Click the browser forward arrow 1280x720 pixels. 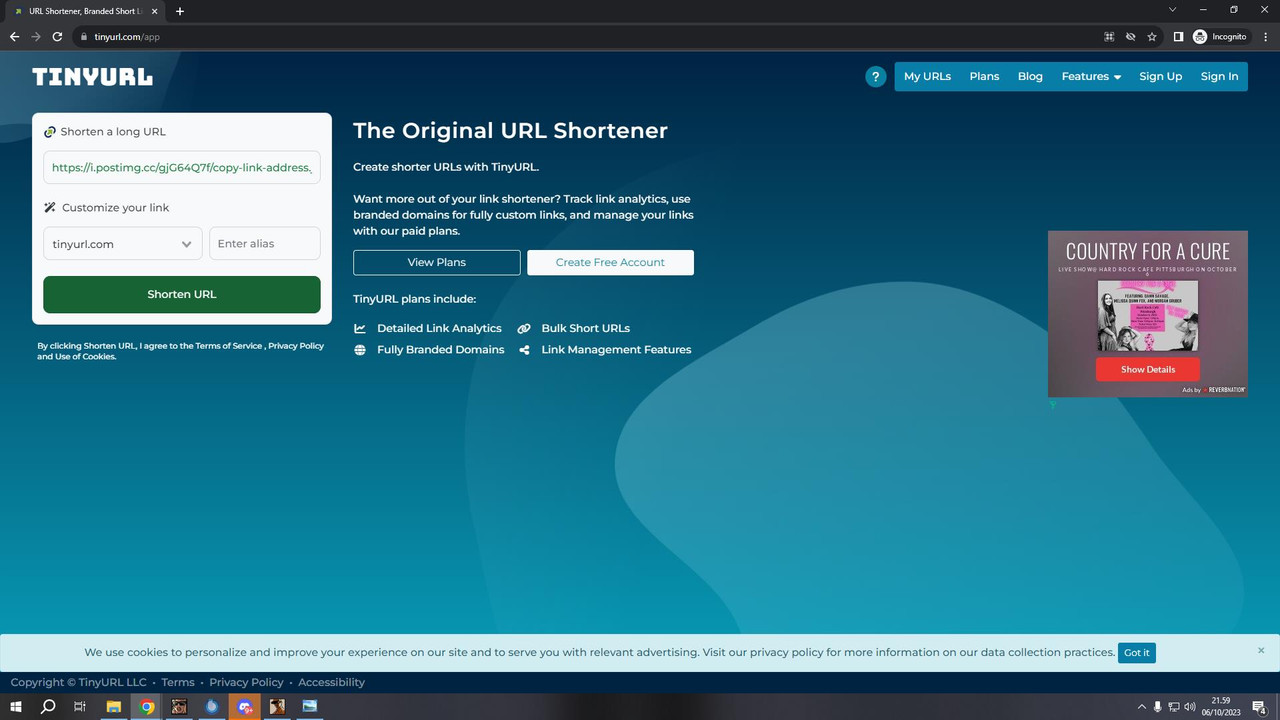36,37
